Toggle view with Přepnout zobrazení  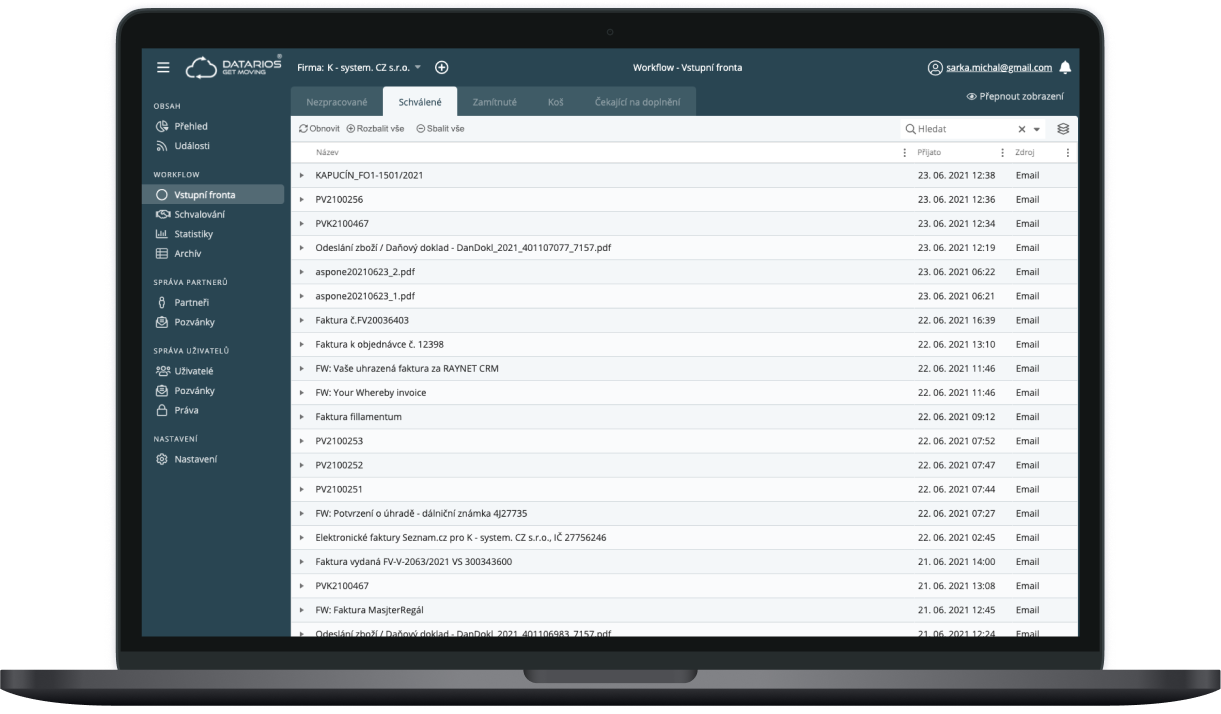point(1015,97)
